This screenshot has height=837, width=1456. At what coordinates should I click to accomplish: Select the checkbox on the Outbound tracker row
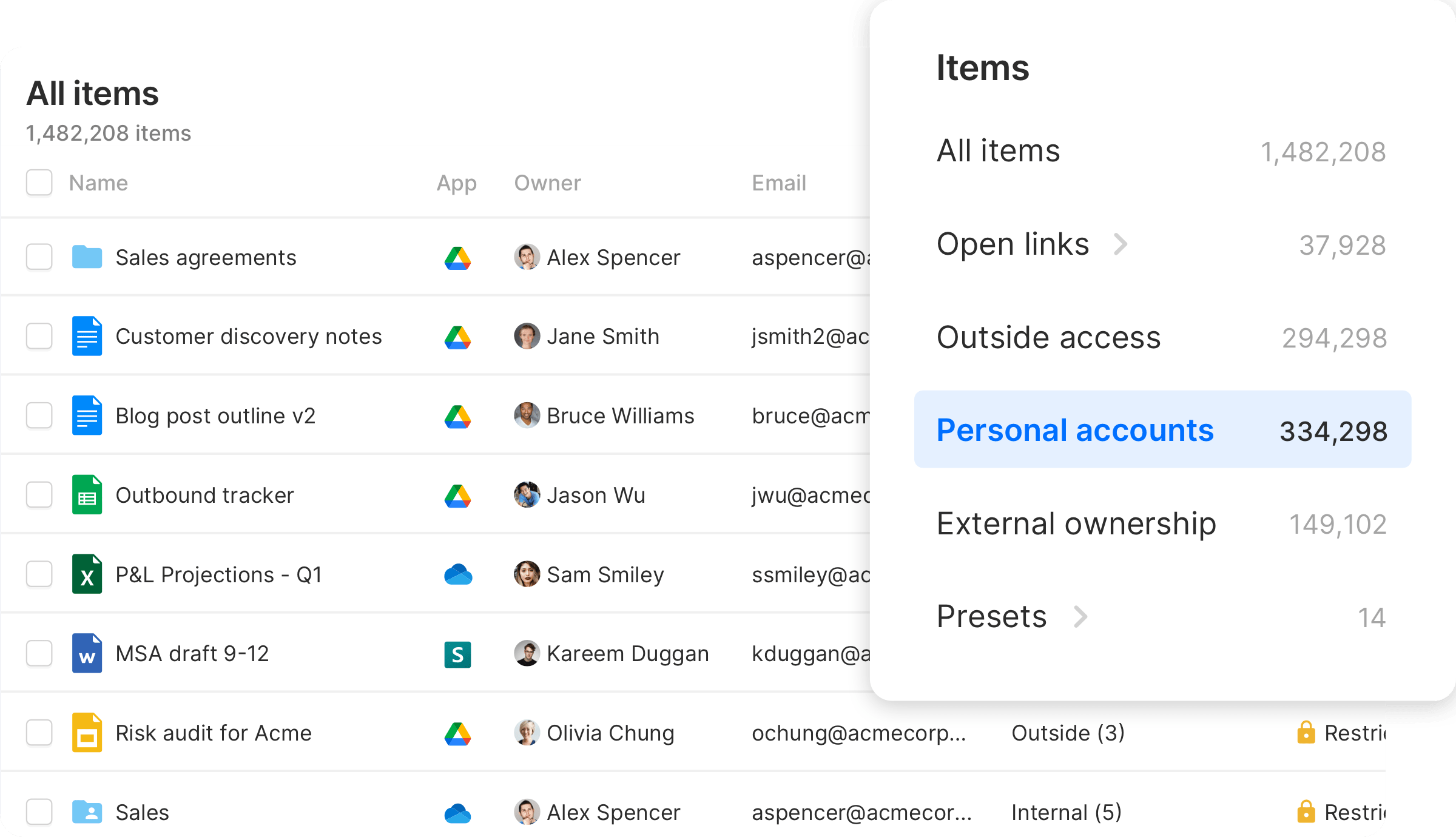(x=39, y=495)
